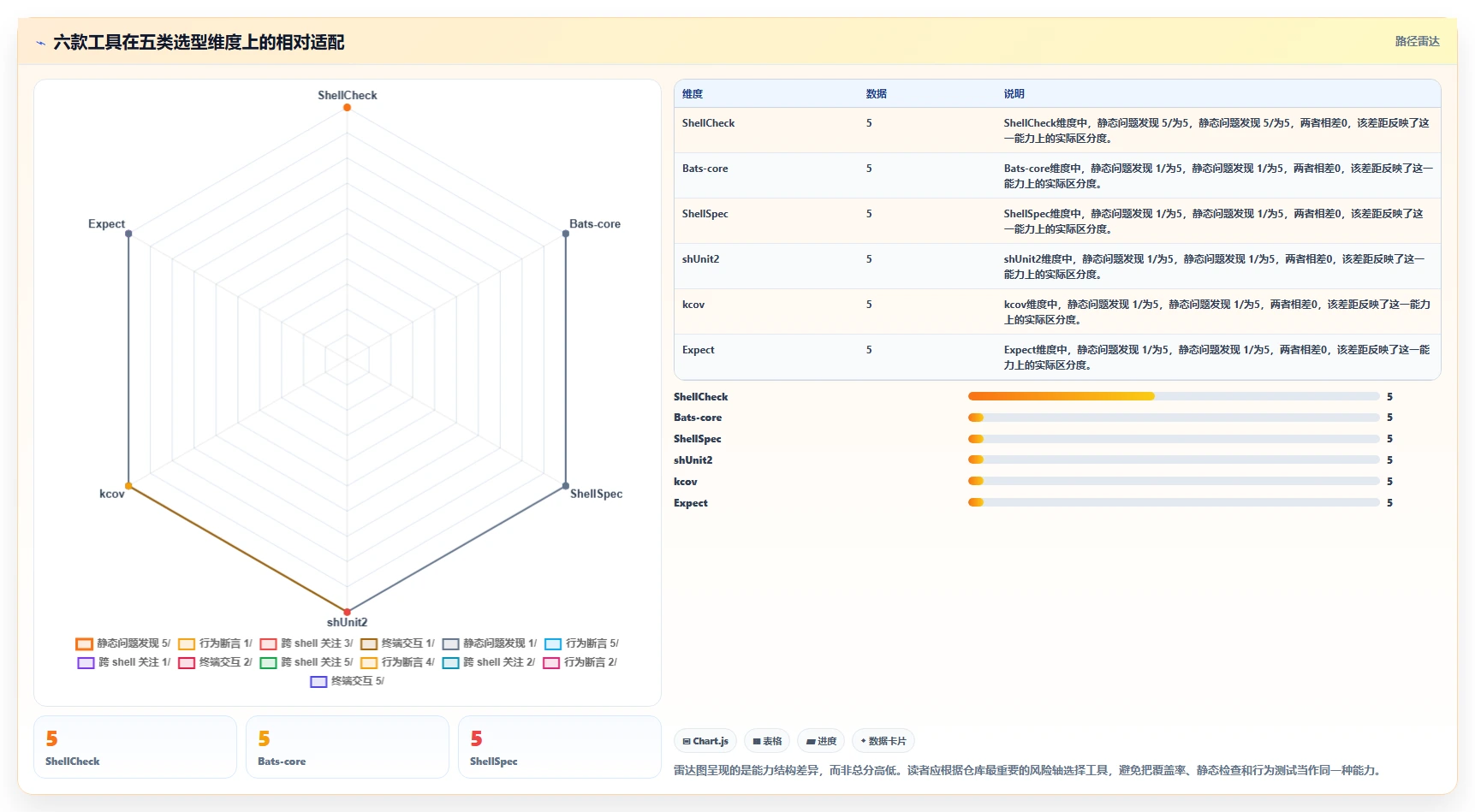
Task: Click the chart title 六款工具在五类选型维度上的相对适配
Action: click(x=199, y=42)
